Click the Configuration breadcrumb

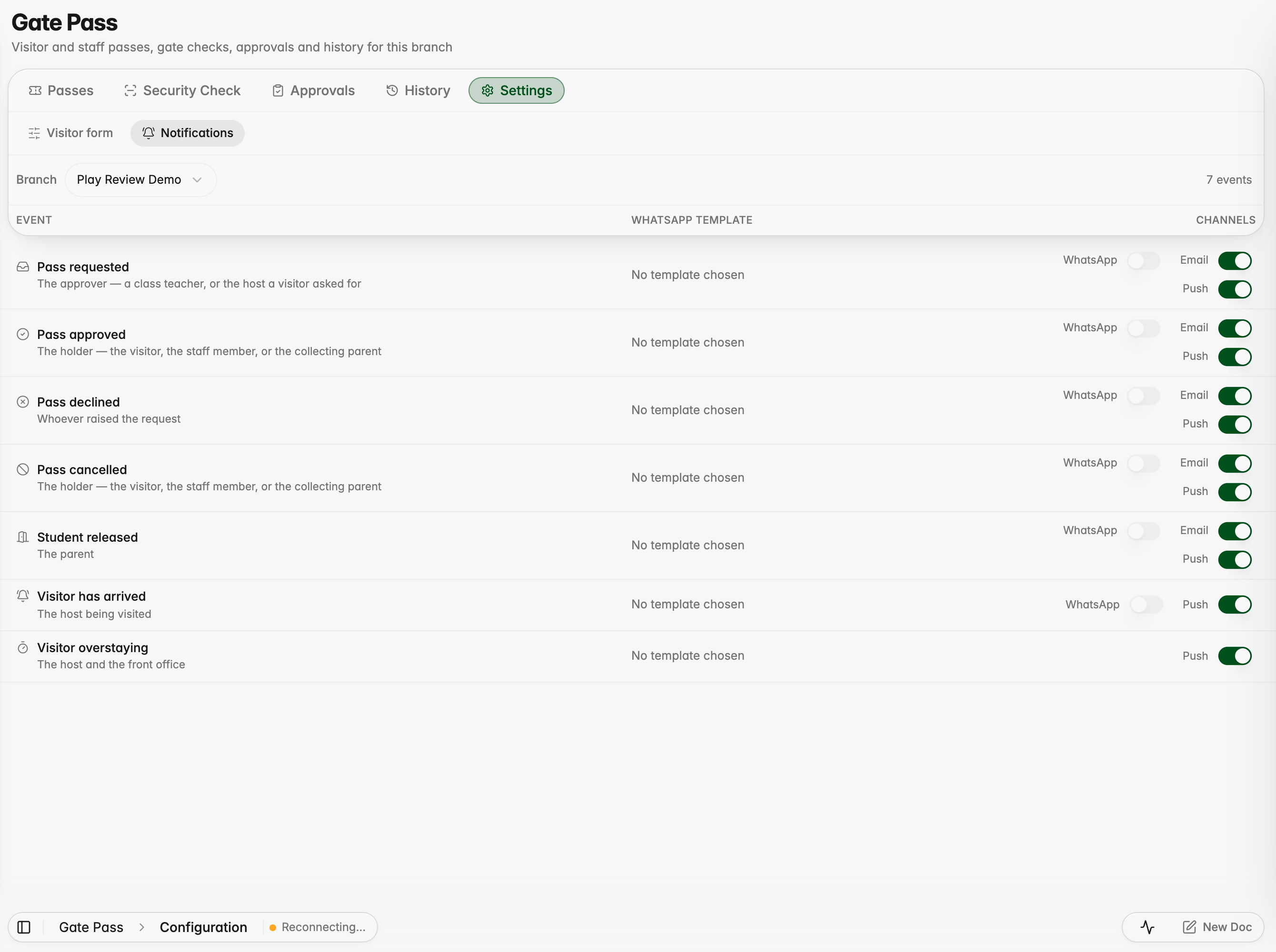[x=203, y=927]
